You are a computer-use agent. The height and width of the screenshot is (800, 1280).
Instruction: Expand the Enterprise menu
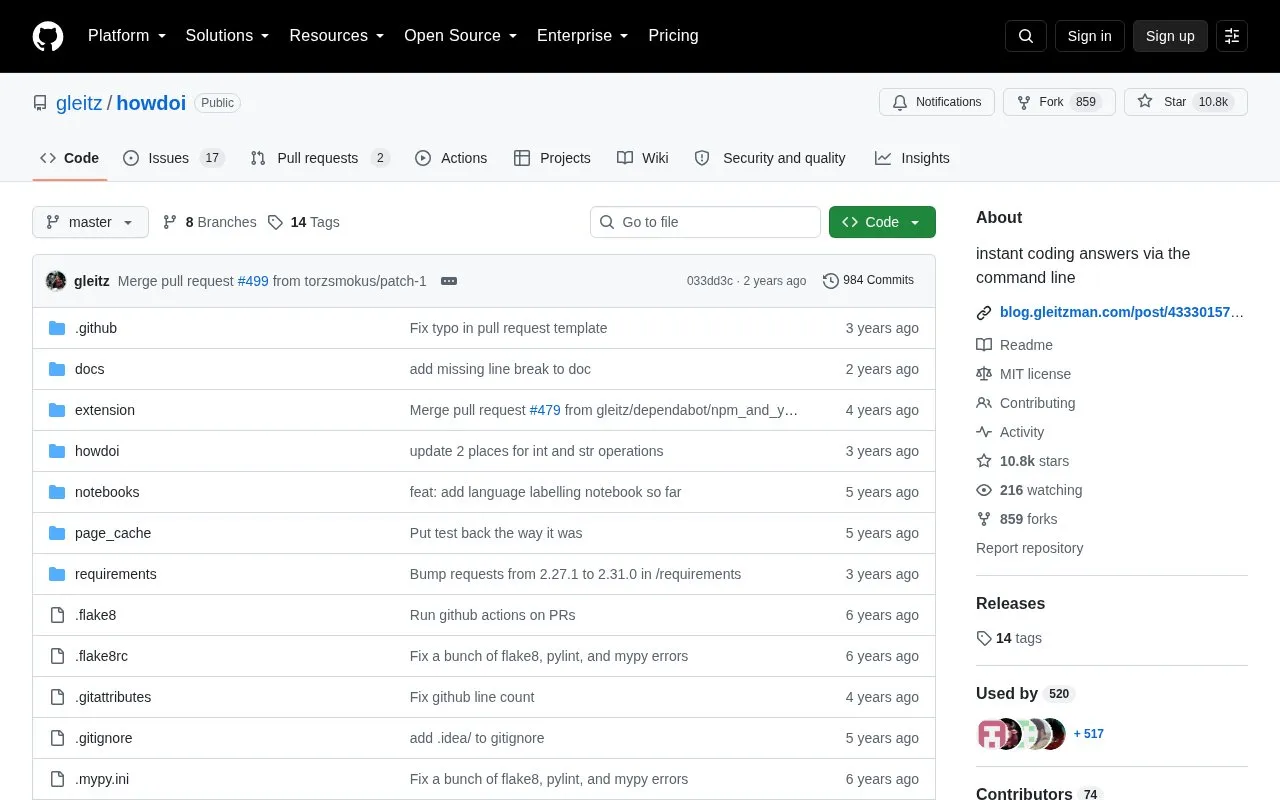pyautogui.click(x=583, y=36)
